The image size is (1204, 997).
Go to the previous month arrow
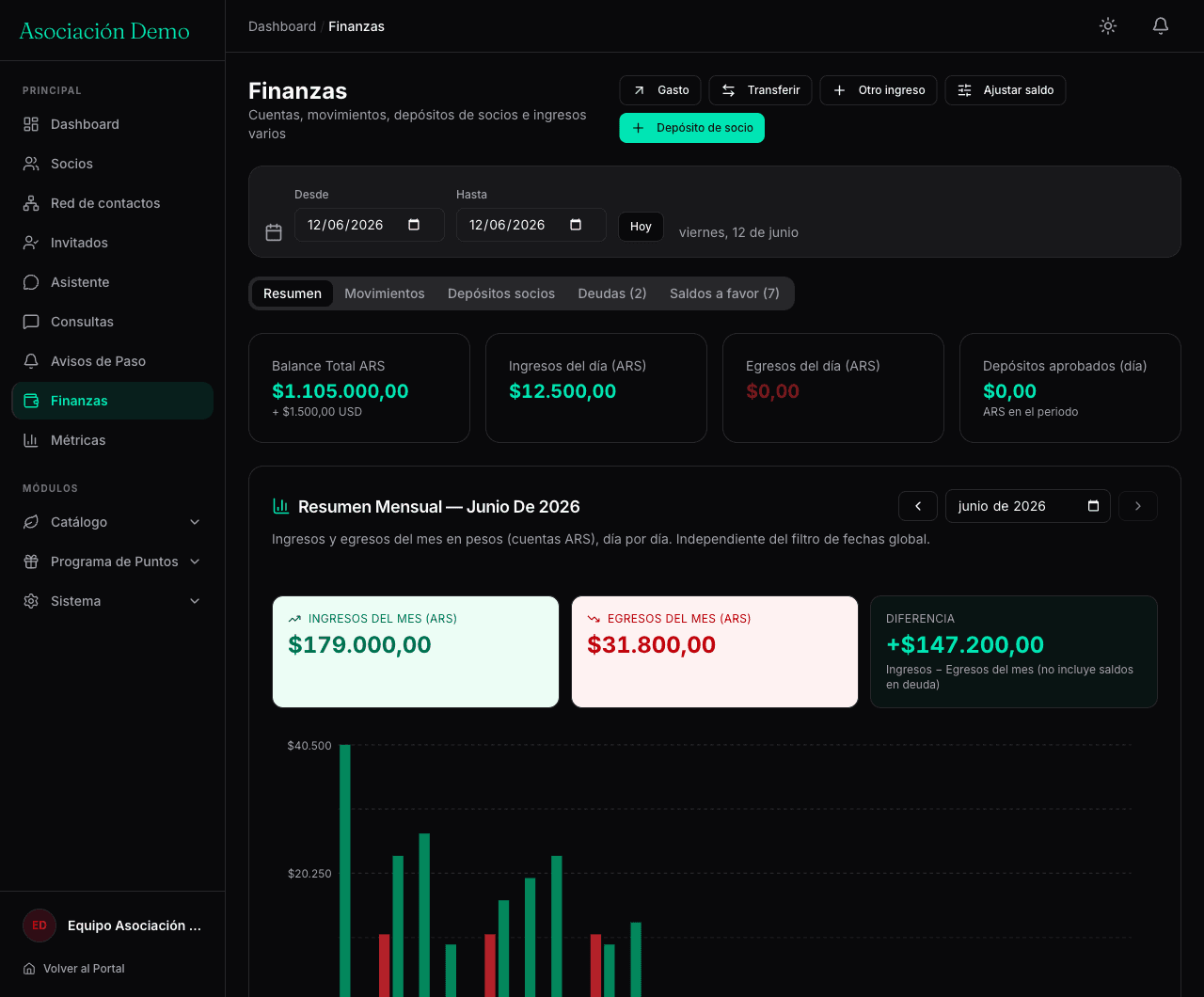[918, 506]
